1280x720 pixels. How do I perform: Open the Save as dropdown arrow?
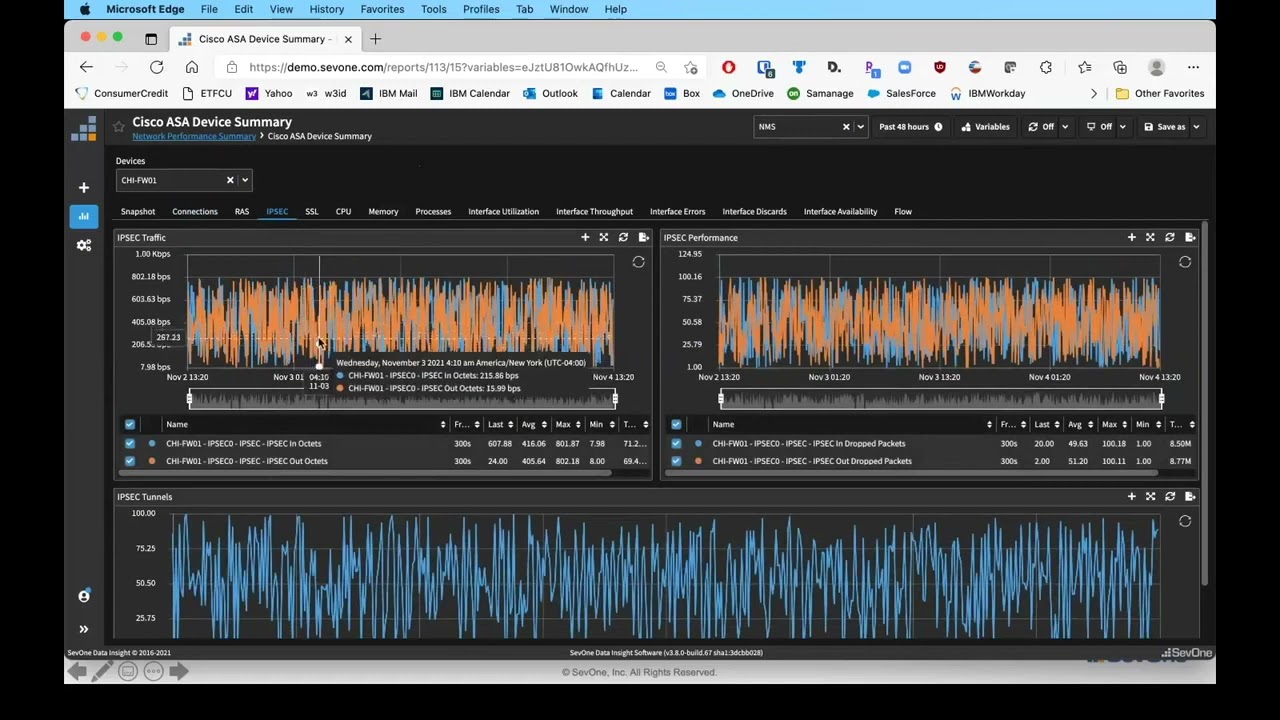point(1196,127)
